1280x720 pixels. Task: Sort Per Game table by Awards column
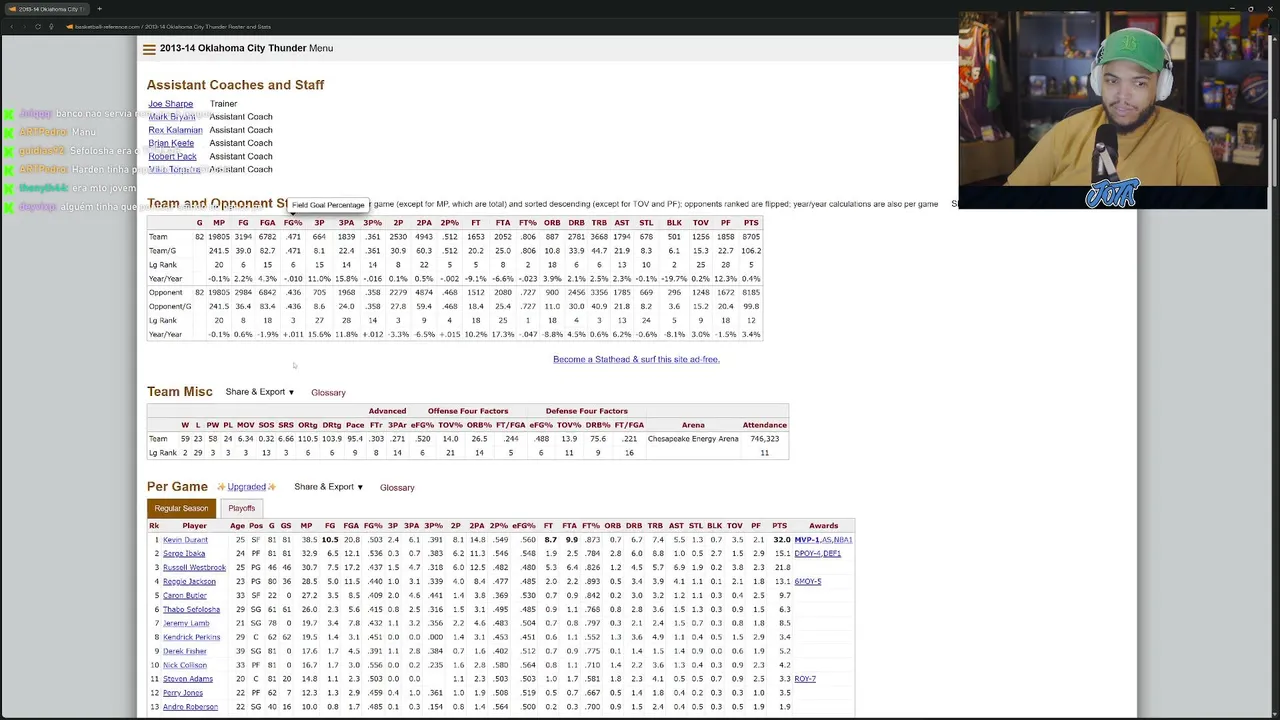824,526
